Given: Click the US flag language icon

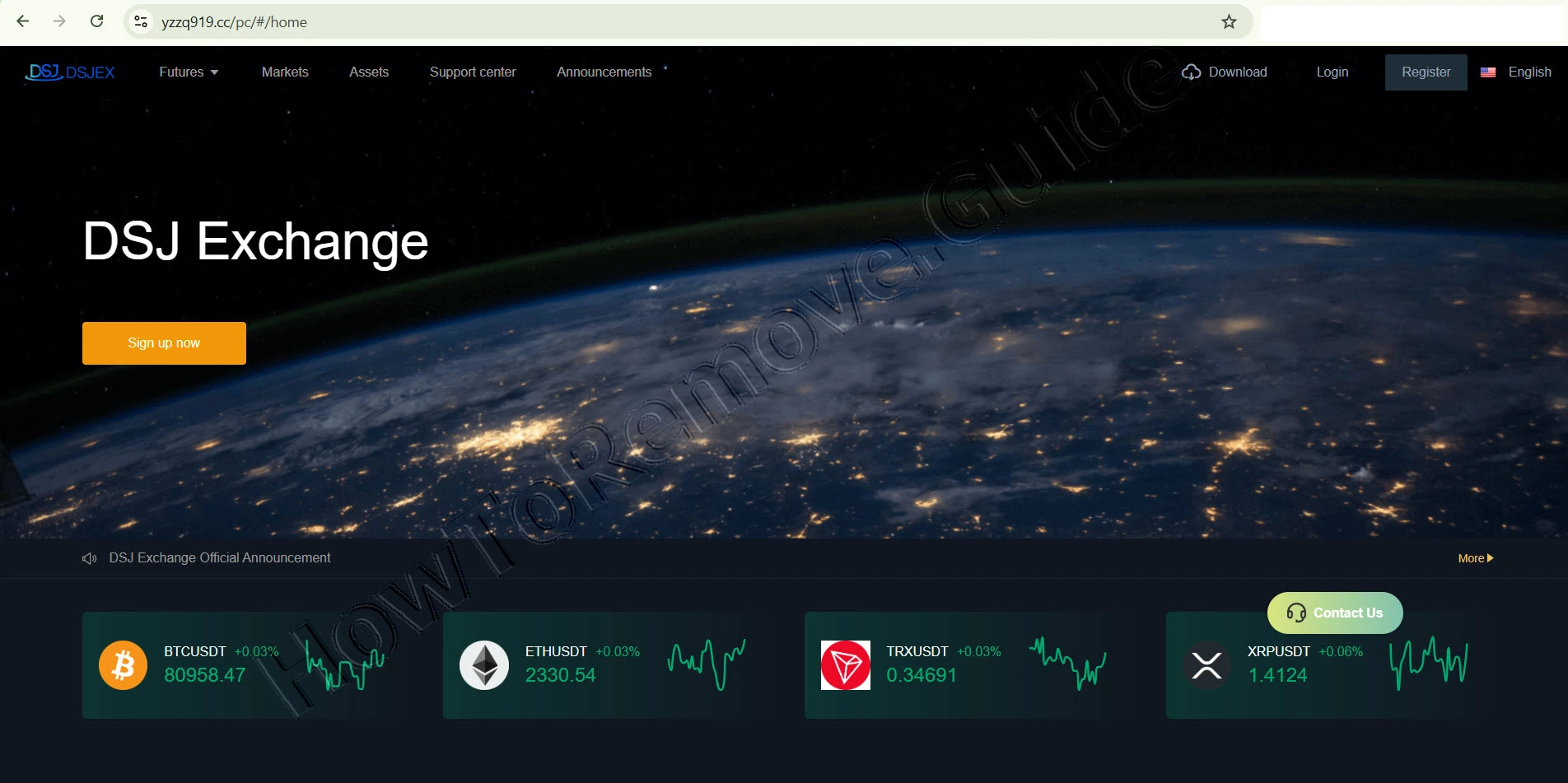Looking at the screenshot, I should coord(1488,72).
